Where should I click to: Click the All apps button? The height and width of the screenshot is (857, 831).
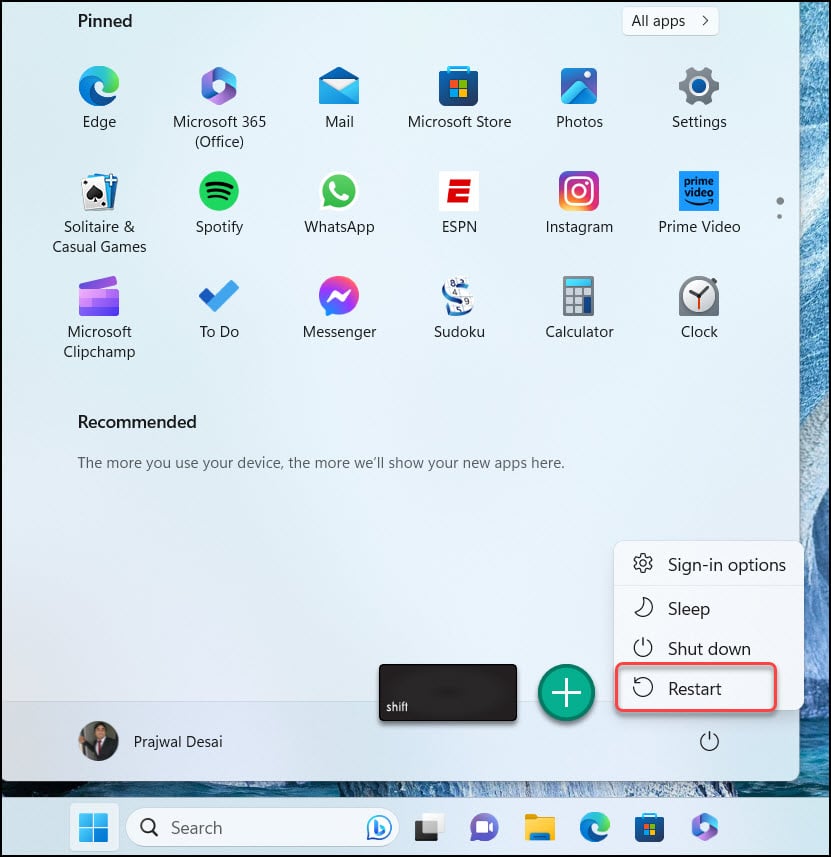[x=670, y=21]
